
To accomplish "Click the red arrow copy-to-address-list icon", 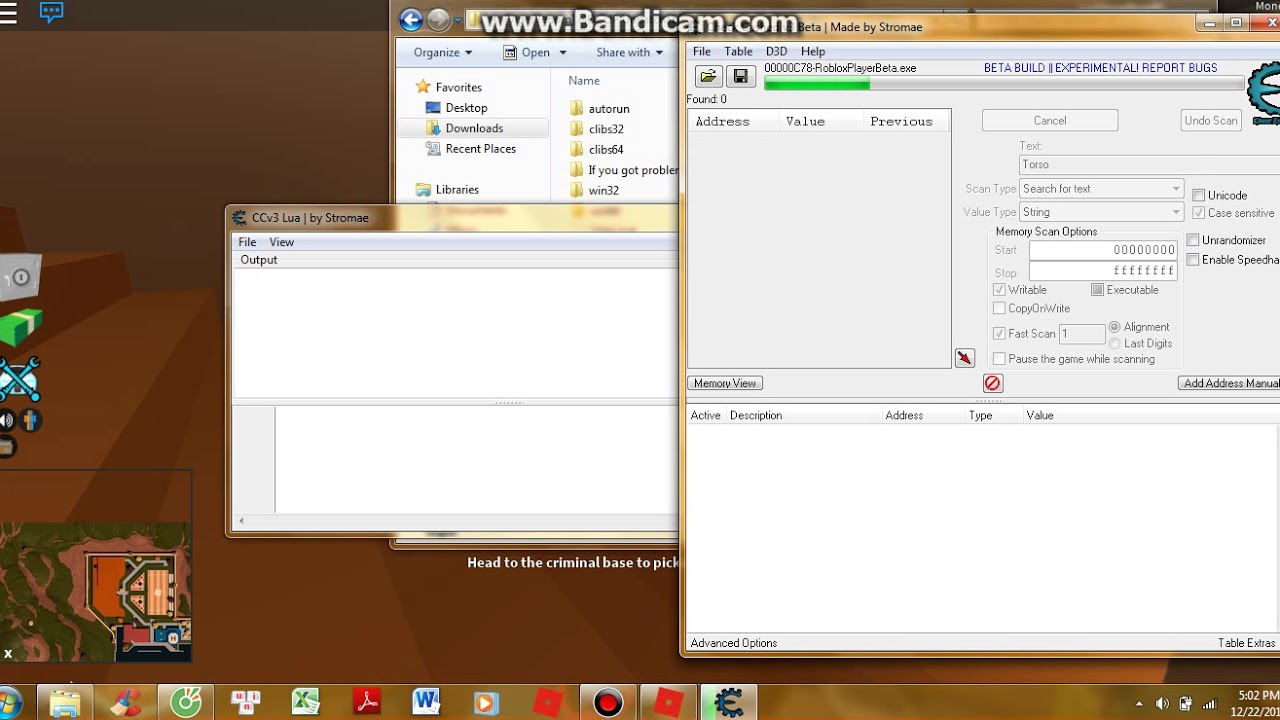I will coord(964,358).
